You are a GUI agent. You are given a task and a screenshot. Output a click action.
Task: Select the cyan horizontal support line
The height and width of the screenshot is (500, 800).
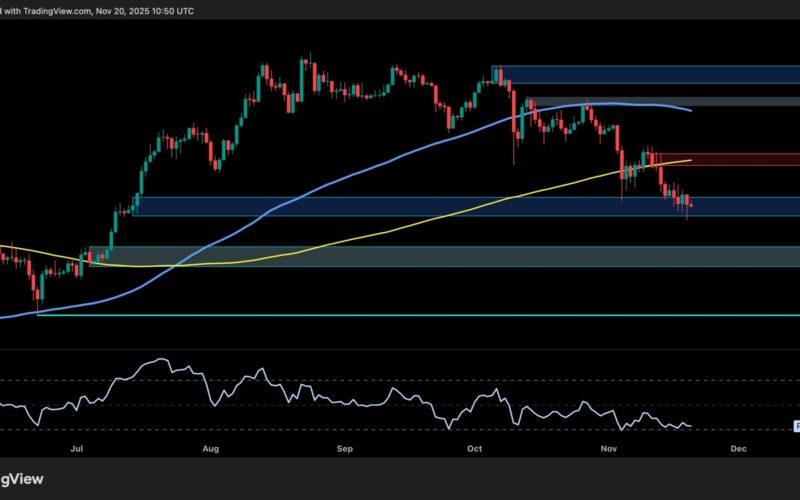click(400, 315)
